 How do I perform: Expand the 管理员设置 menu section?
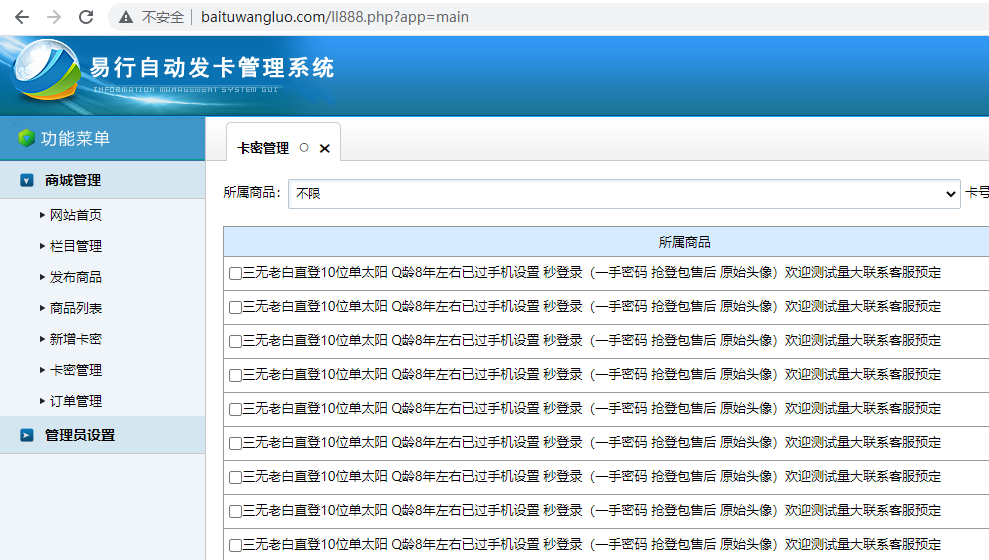[27, 435]
